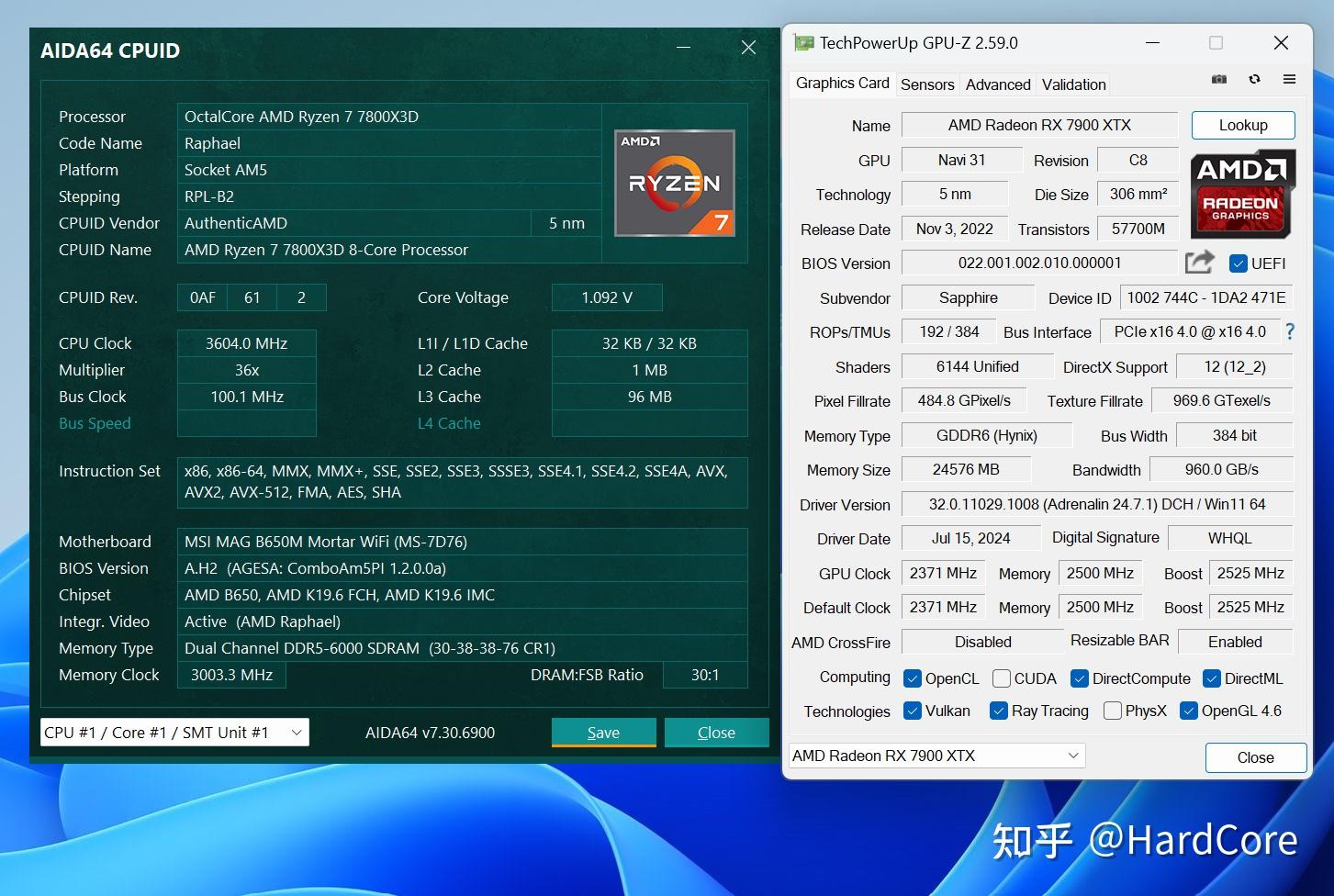Viewport: 1334px width, 896px height.
Task: Click the Lookup button in GPU-Z
Action: pos(1243,125)
